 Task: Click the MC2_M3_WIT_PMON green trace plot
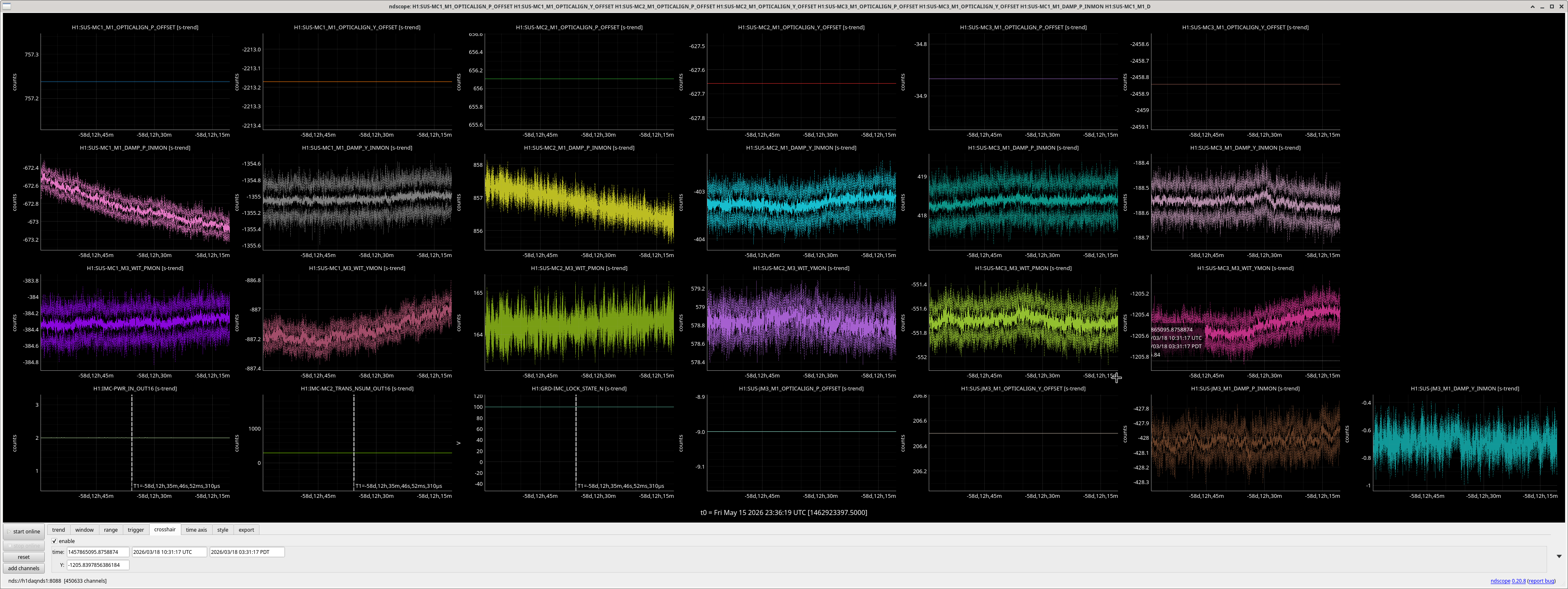pyautogui.click(x=579, y=322)
